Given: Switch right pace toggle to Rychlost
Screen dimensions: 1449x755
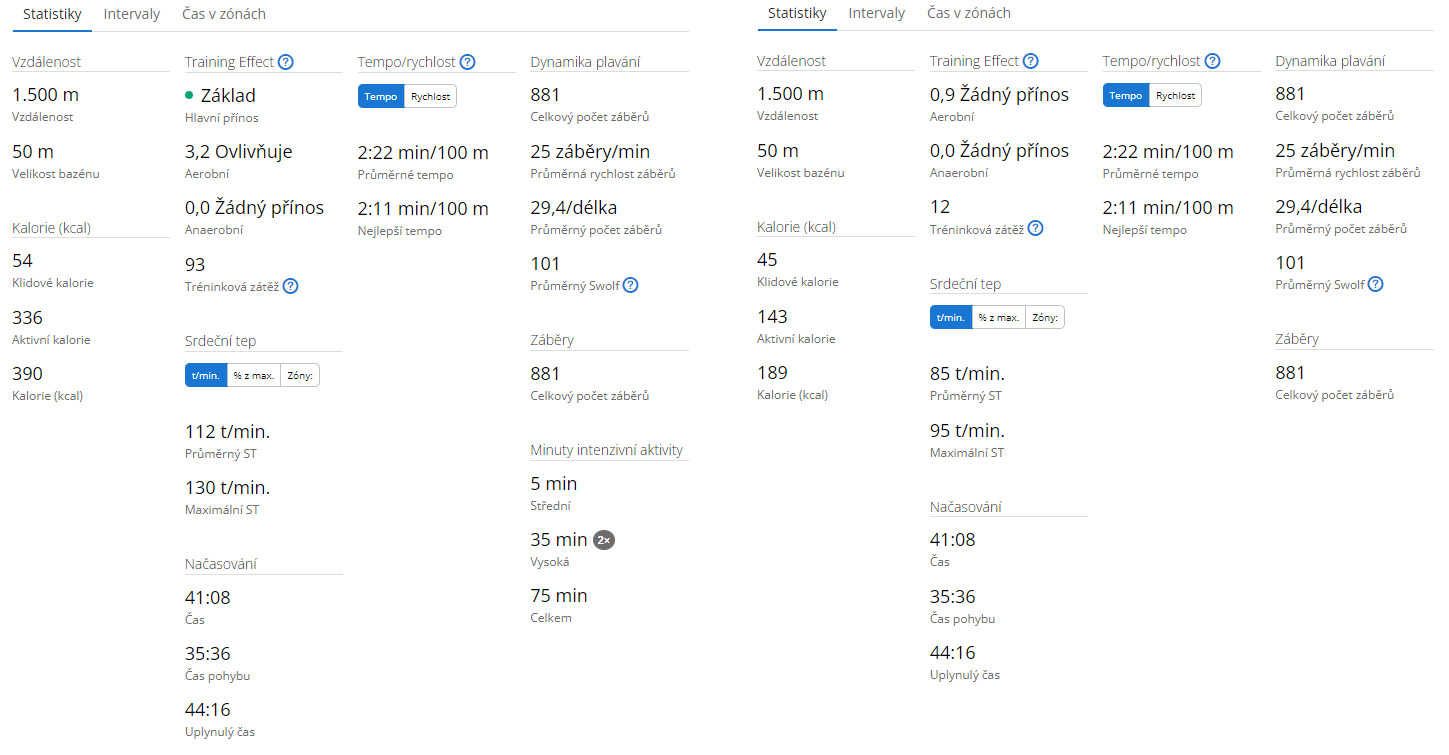Looking at the screenshot, I should click(1175, 96).
